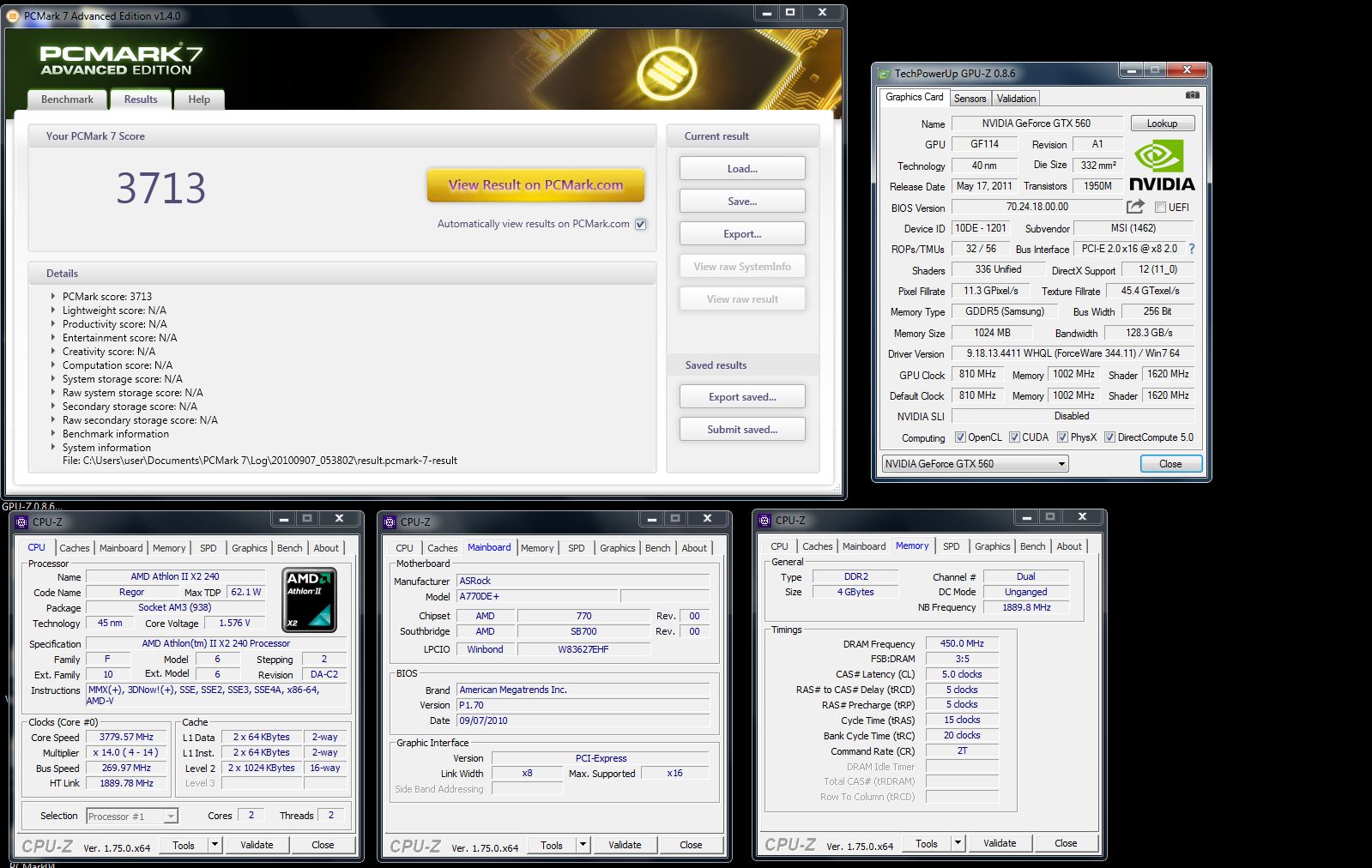Click the Bus Interface question mark icon
Screen dimensions: 1372x868
tap(1191, 249)
